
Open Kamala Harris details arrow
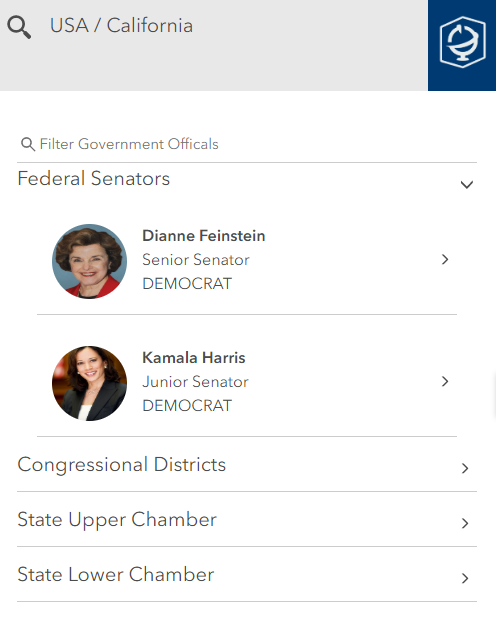click(x=445, y=381)
